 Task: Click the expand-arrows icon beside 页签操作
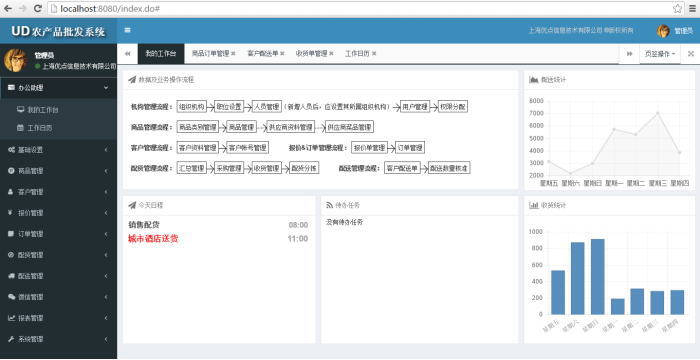691,54
